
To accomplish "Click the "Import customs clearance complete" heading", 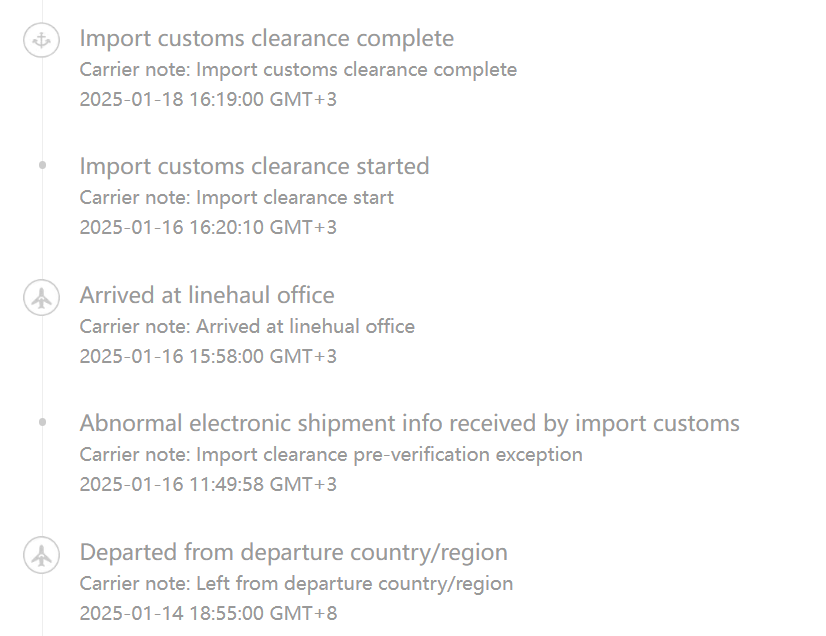I will (266, 39).
